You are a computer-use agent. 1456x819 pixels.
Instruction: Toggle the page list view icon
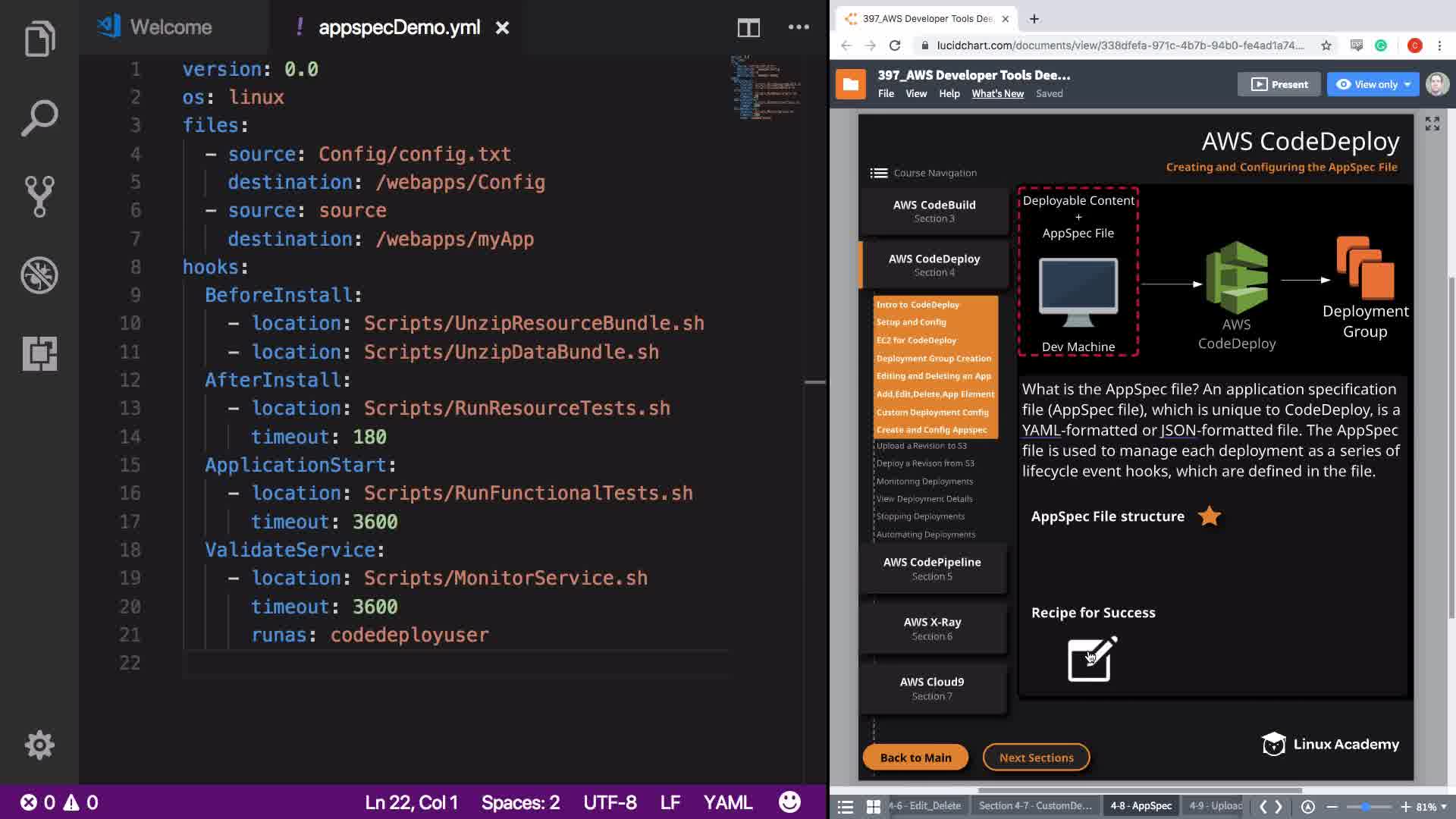[x=846, y=807]
